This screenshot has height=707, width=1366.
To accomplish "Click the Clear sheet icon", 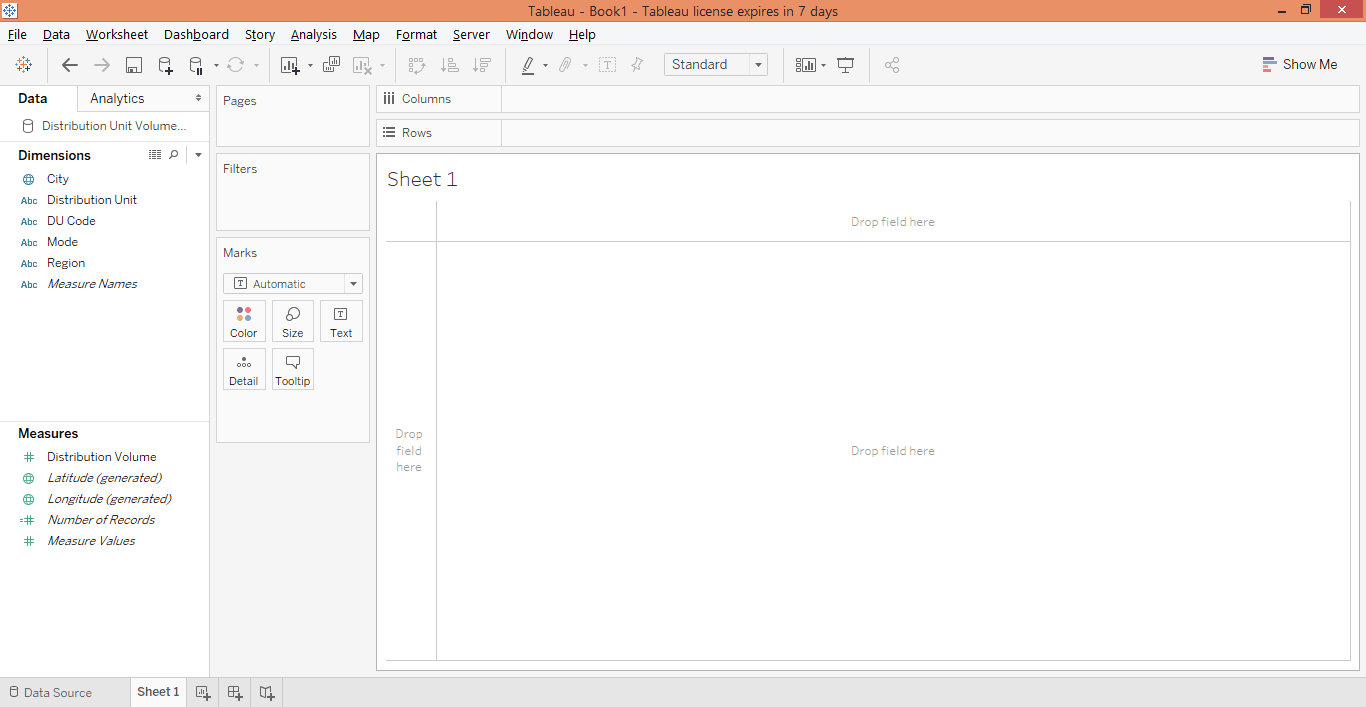I will (363, 65).
